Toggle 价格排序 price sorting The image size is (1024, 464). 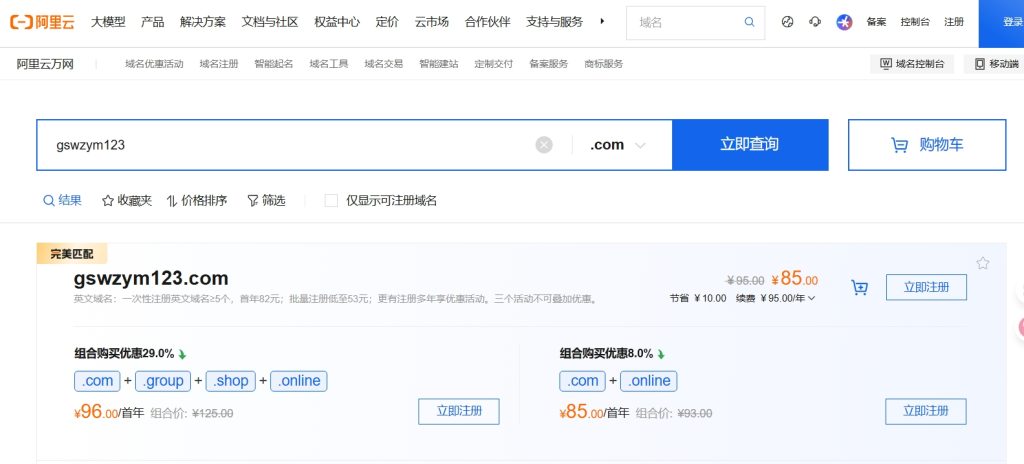coord(197,200)
